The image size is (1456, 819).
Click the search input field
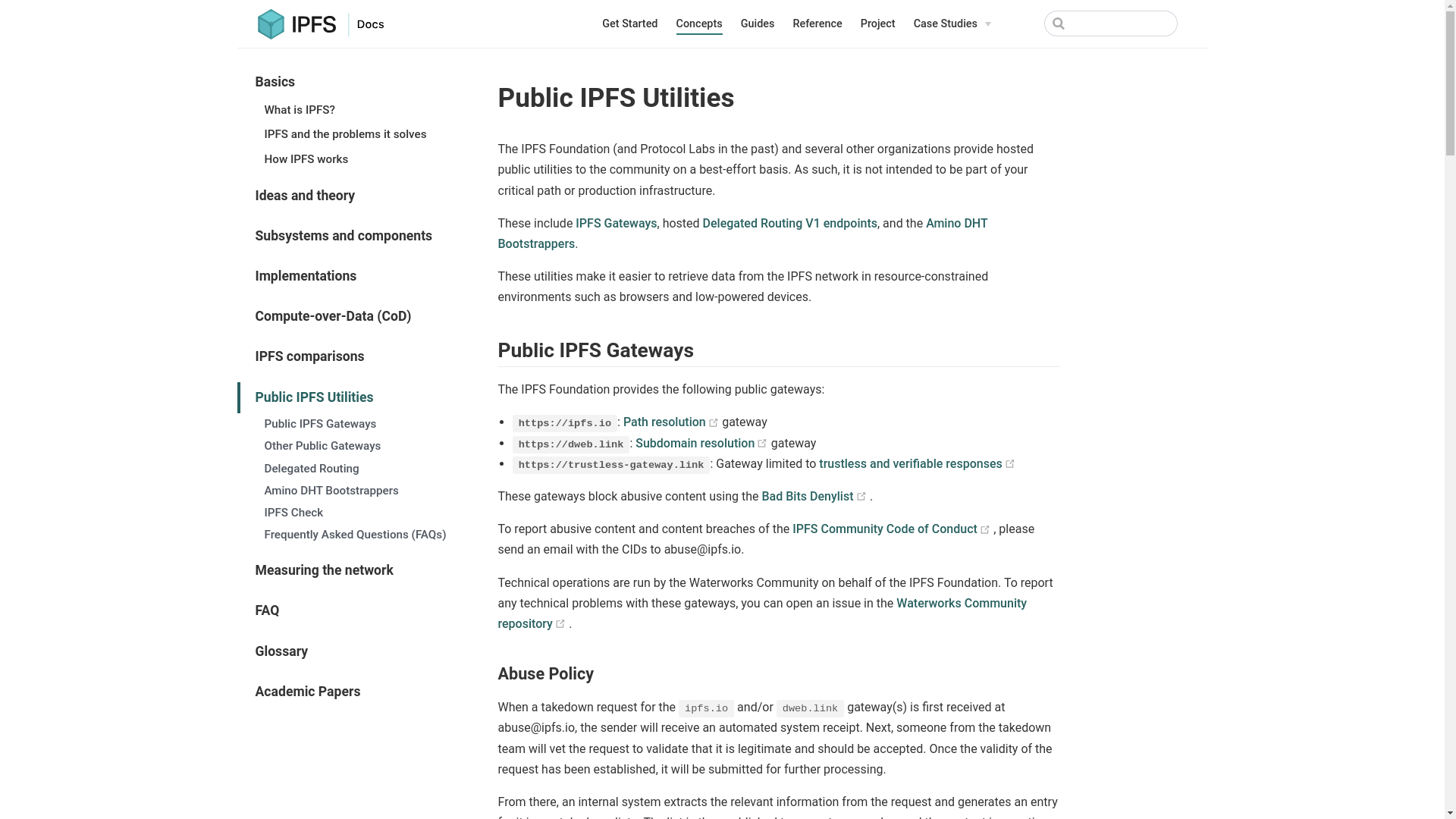1110,24
